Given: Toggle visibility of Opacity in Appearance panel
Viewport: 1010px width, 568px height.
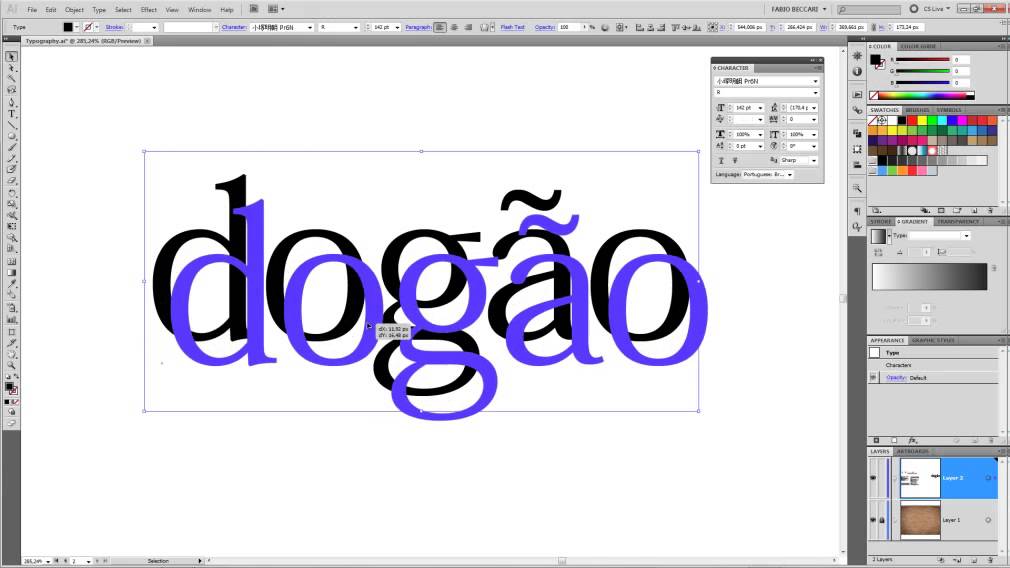Looking at the screenshot, I should coord(873,377).
